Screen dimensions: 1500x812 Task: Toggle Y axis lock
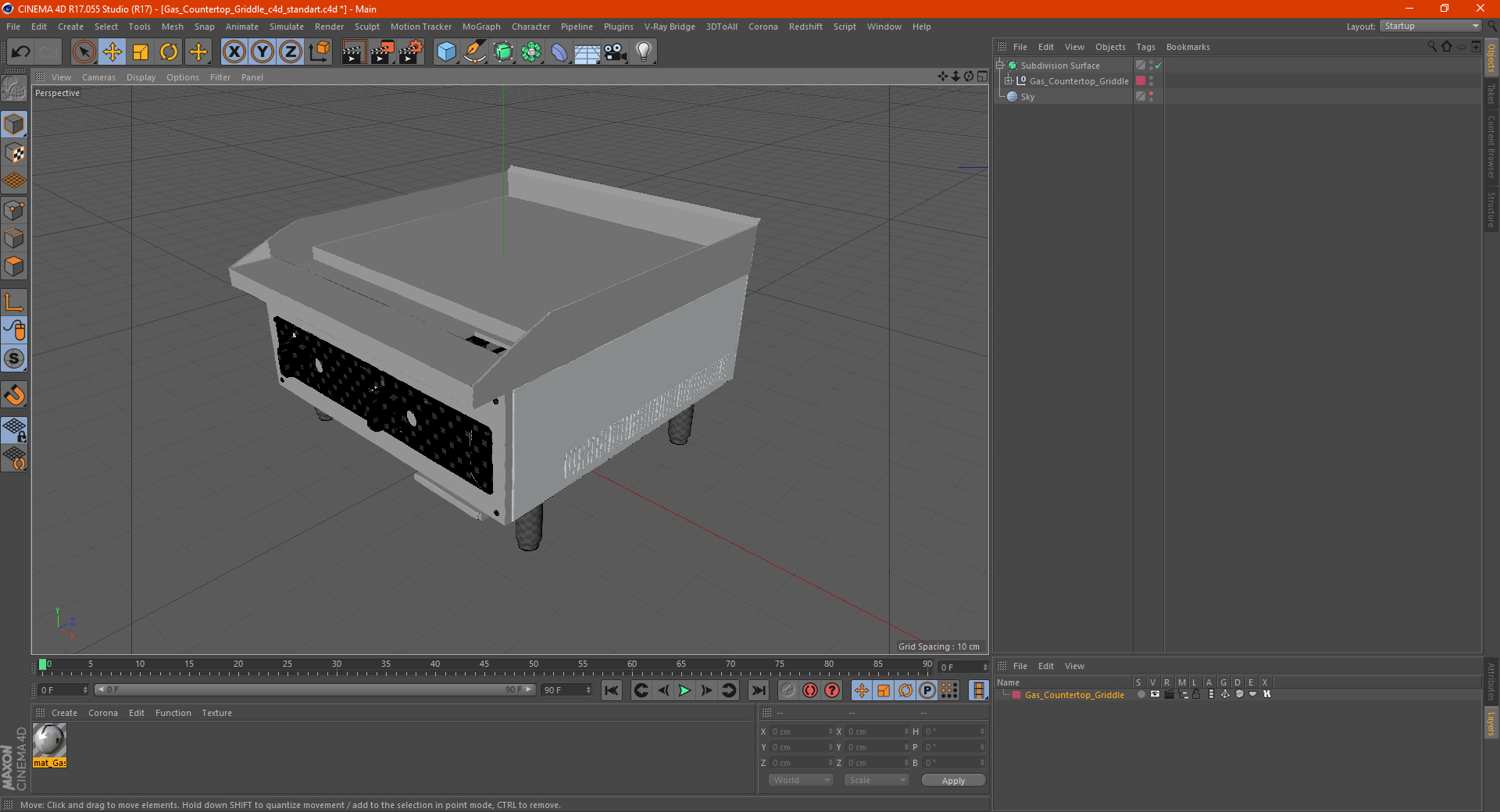[x=262, y=52]
